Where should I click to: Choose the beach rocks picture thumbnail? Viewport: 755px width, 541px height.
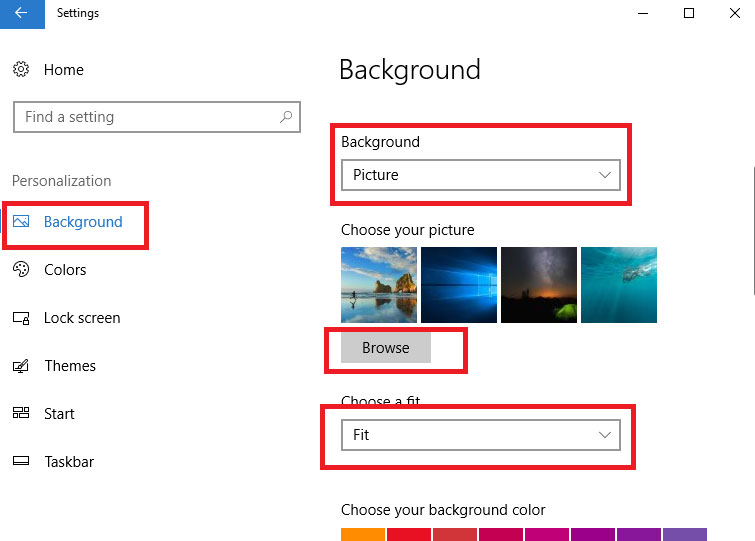tap(379, 285)
